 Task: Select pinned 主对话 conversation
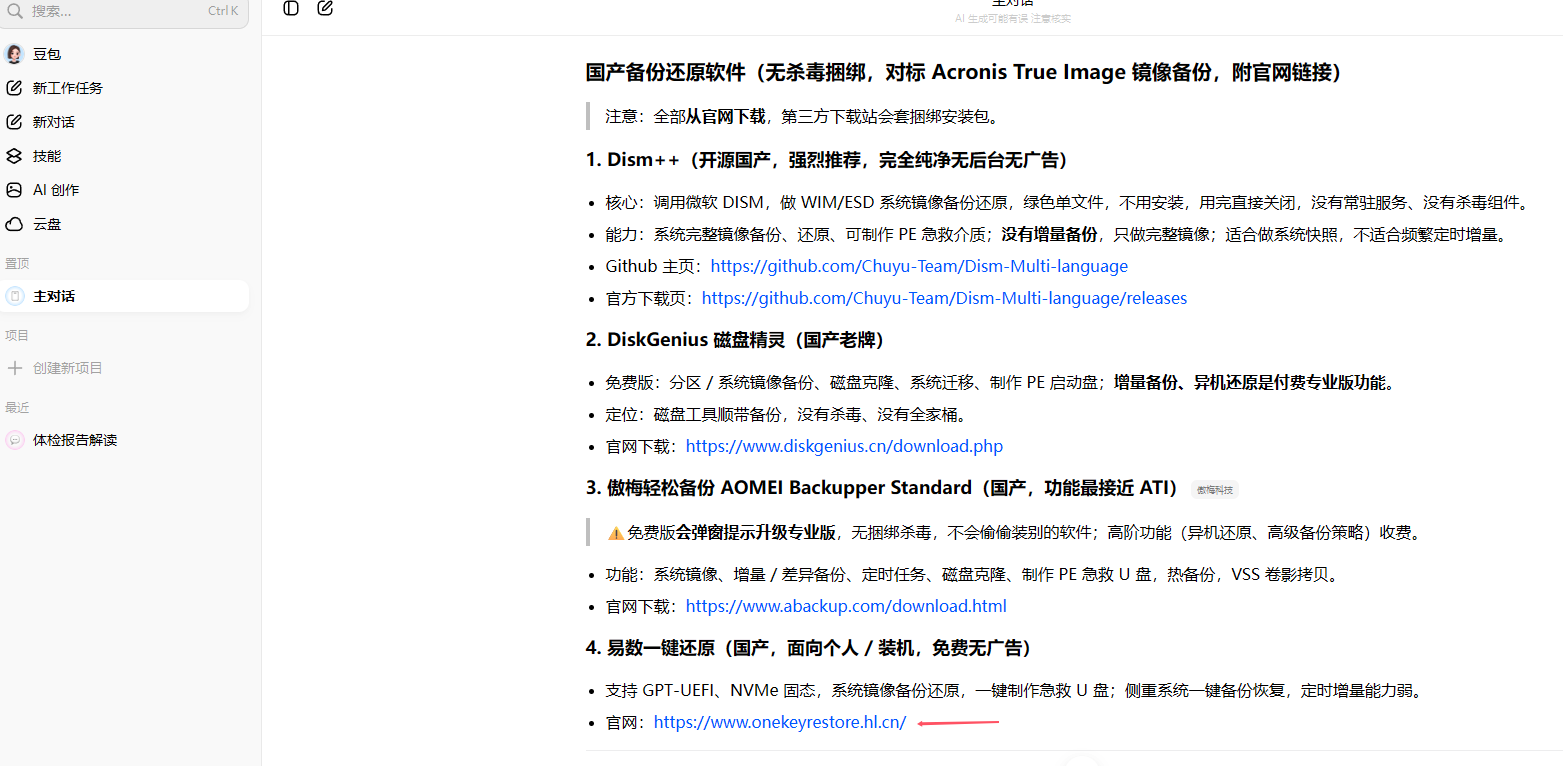click(124, 296)
